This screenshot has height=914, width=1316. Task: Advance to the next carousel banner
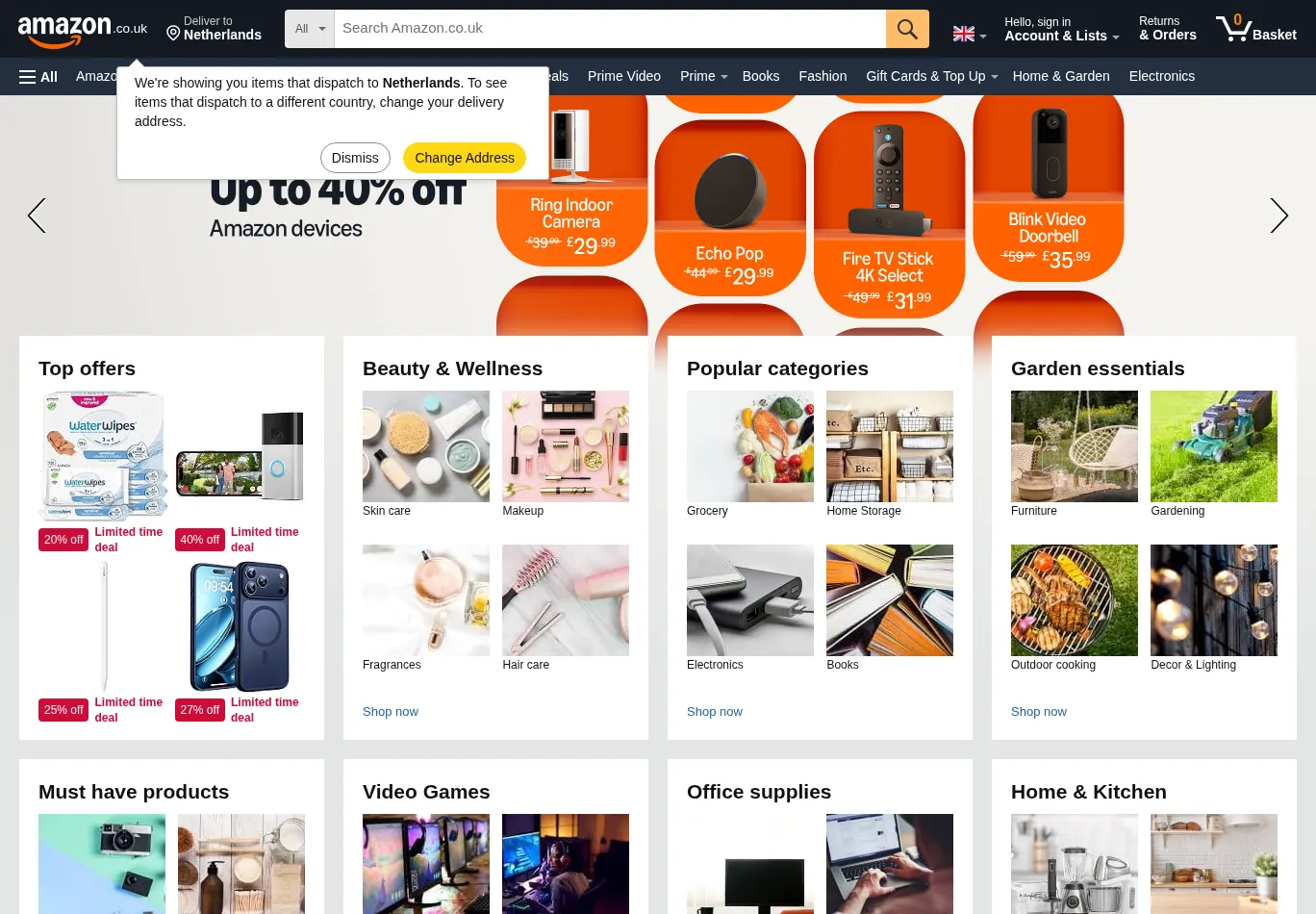pos(1278,216)
